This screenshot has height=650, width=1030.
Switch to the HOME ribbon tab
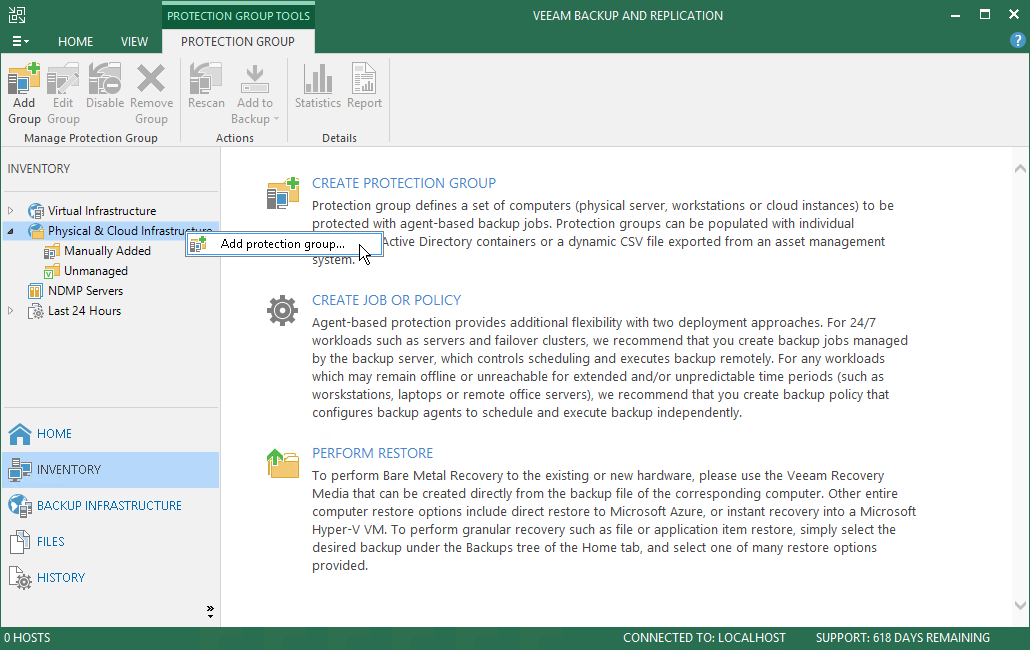click(76, 41)
